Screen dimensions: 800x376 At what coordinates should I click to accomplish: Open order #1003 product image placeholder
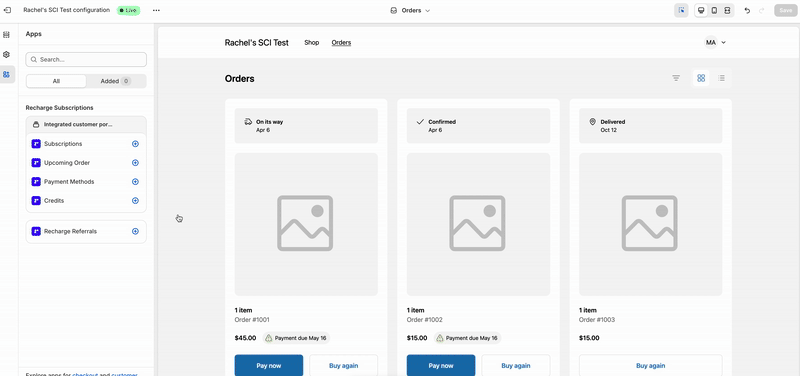point(651,224)
